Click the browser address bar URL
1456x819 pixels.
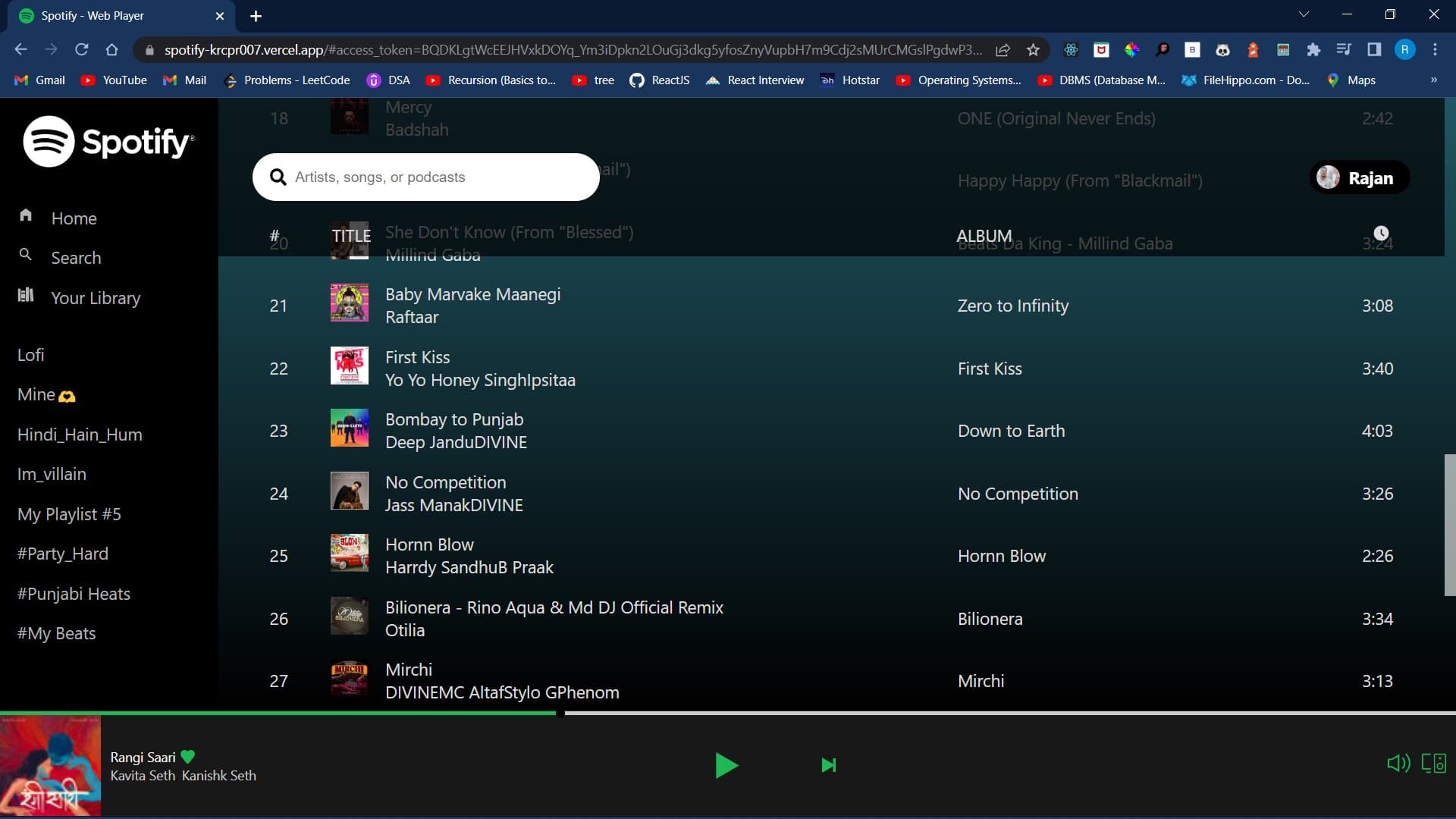tap(573, 50)
